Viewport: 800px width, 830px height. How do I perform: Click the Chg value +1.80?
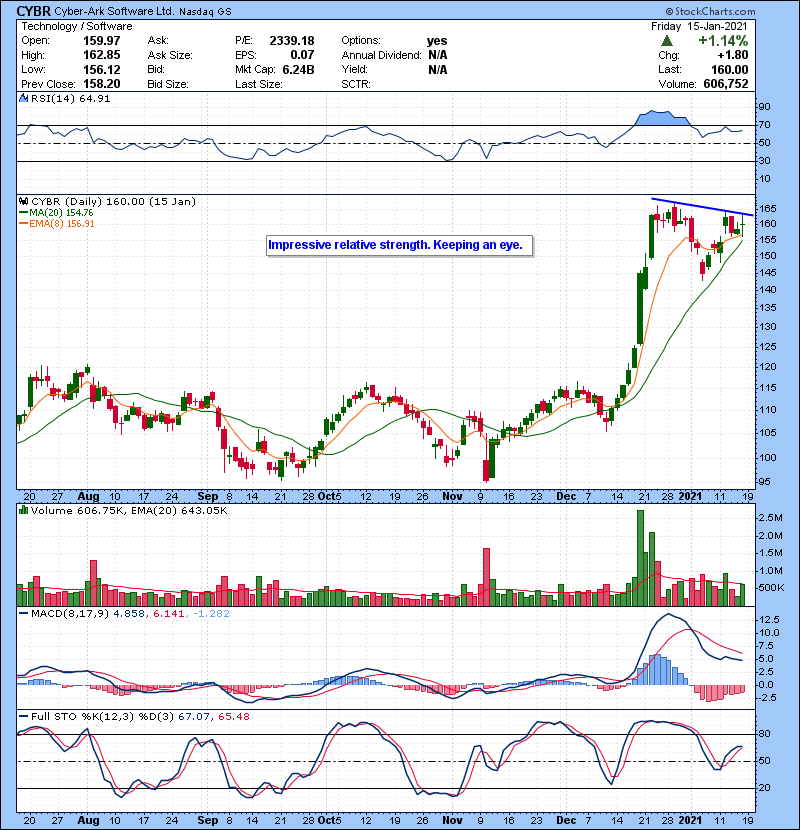[x=733, y=55]
